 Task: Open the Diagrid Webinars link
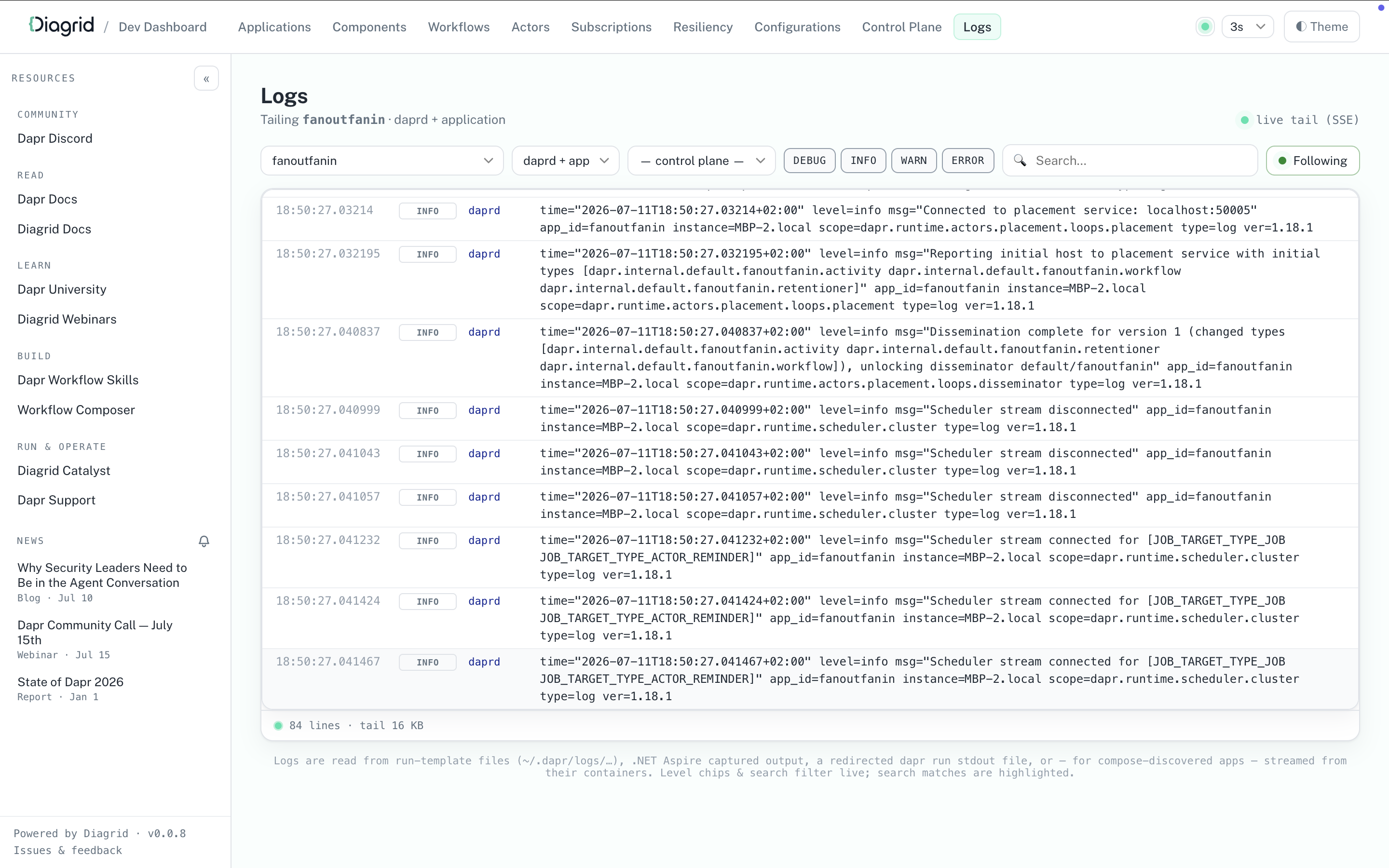(x=67, y=319)
